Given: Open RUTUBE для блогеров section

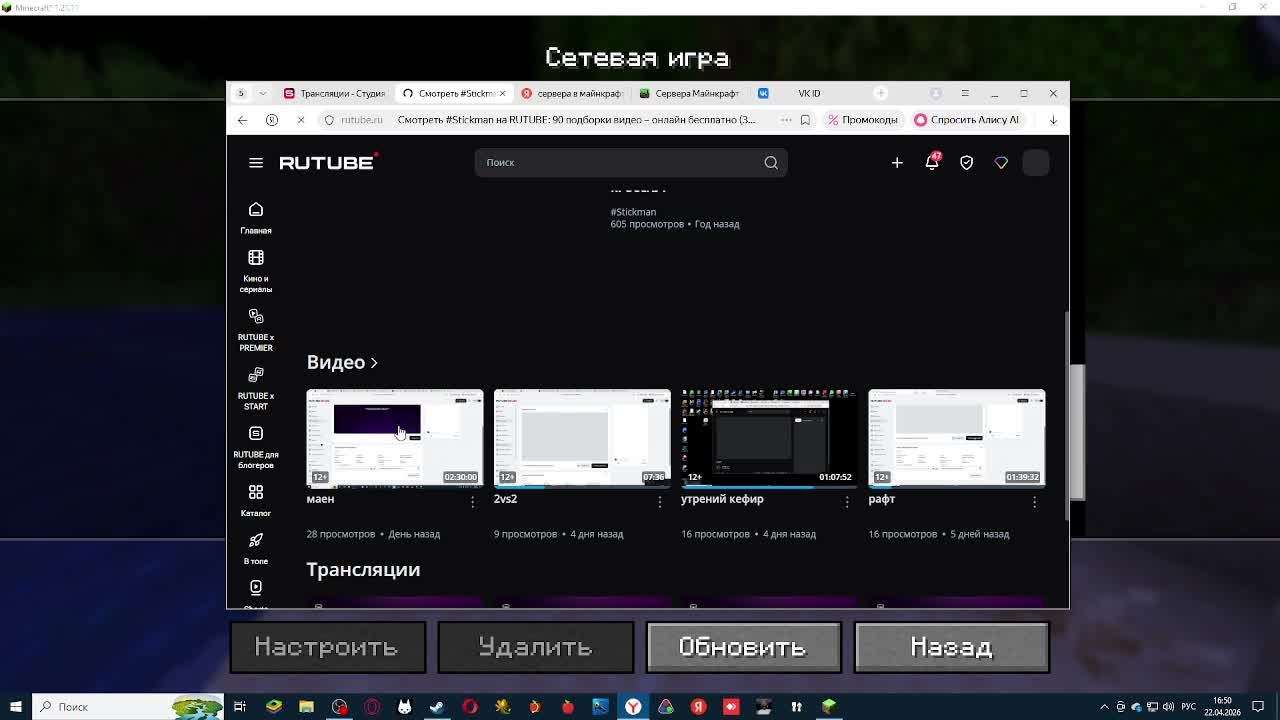Looking at the screenshot, I should pos(256,447).
